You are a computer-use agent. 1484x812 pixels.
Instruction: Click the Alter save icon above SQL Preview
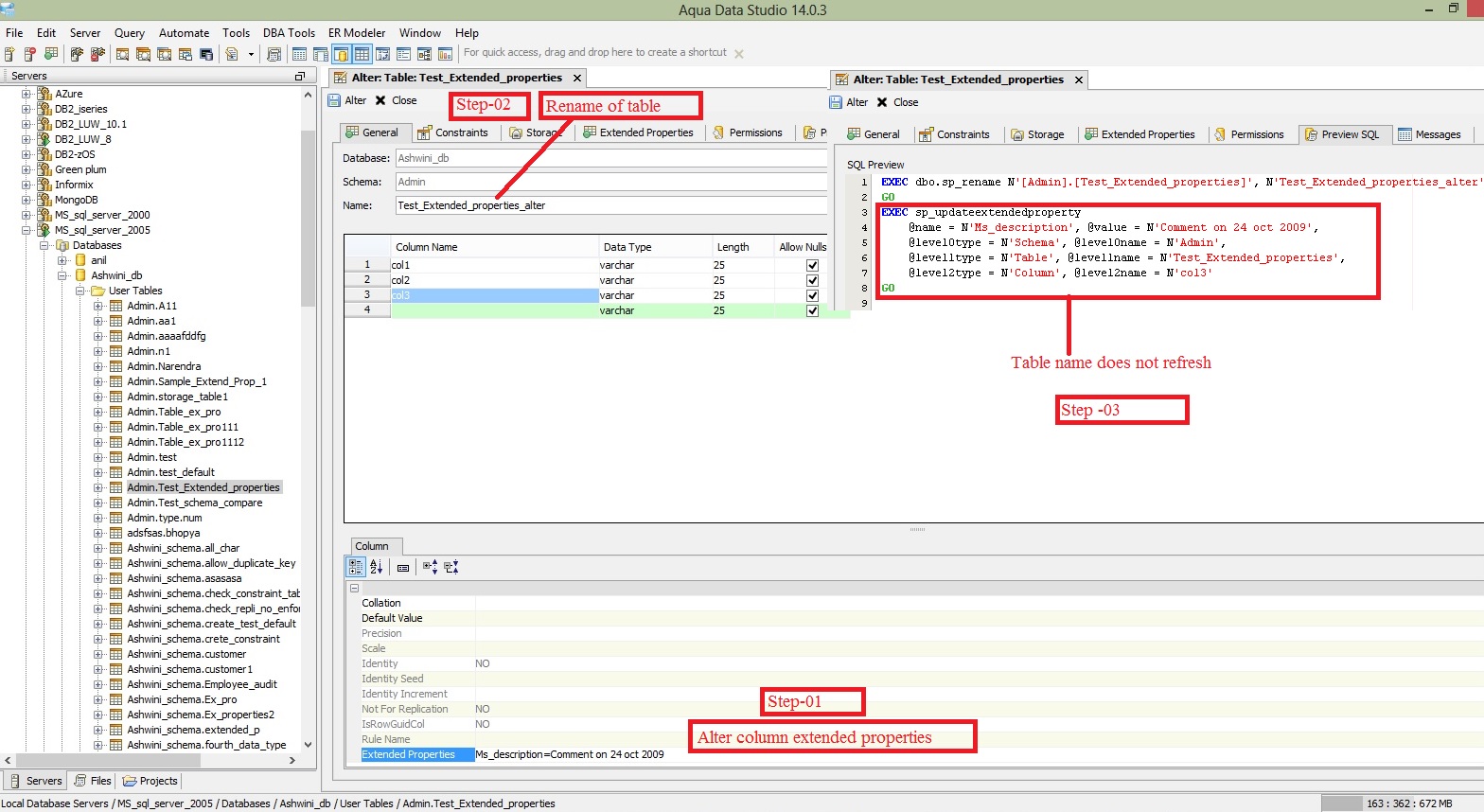point(835,102)
